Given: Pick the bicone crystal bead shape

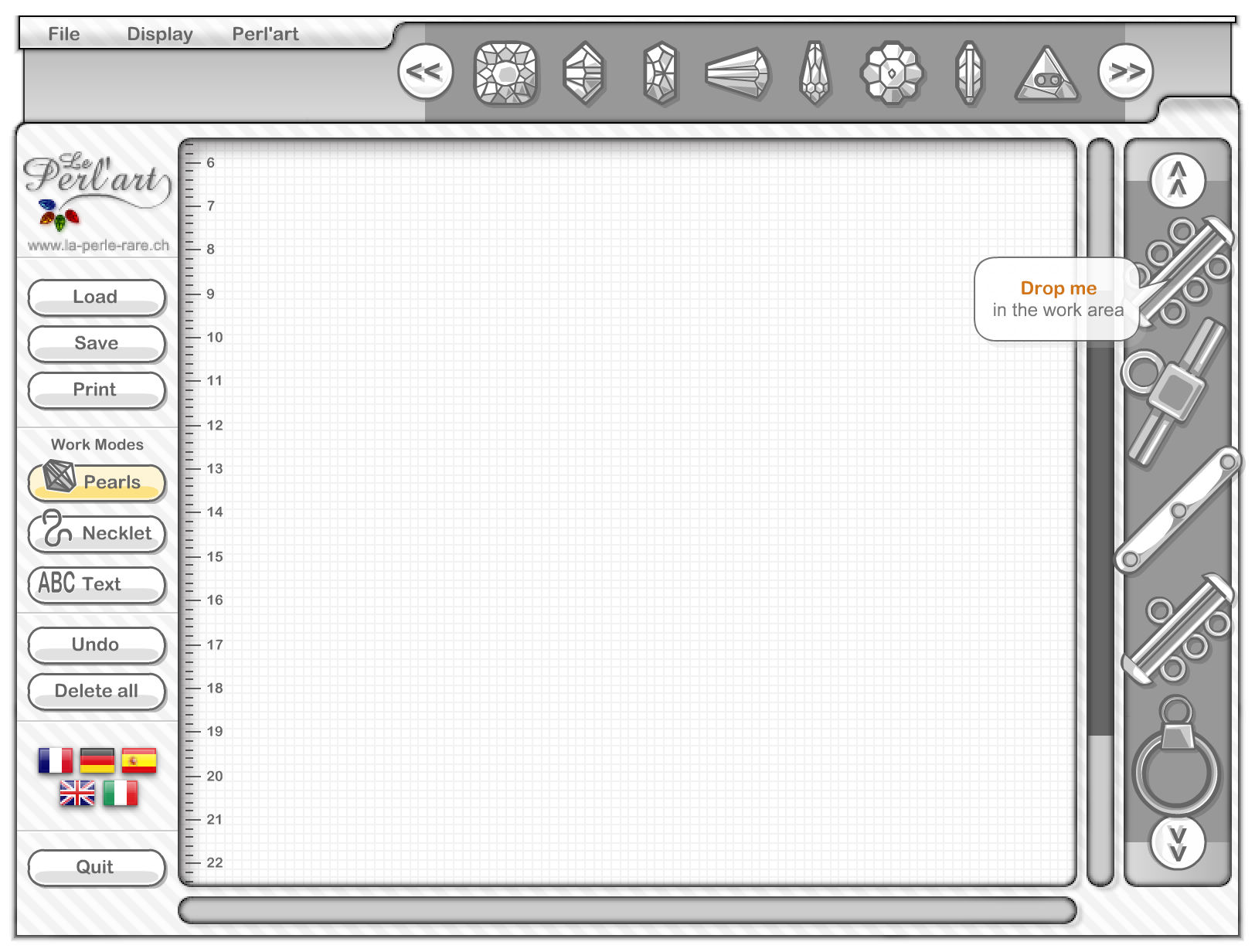Looking at the screenshot, I should pyautogui.click(x=583, y=73).
